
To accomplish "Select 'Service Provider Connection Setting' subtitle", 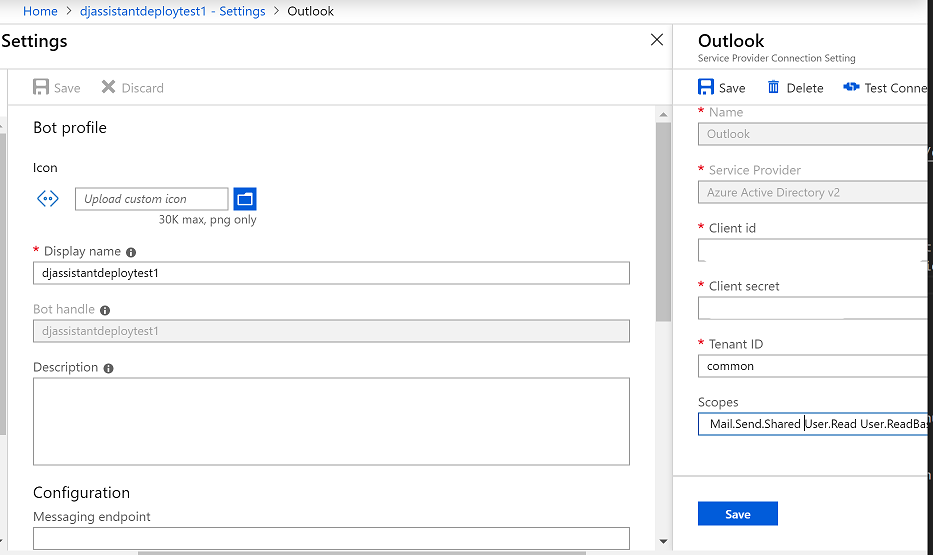I will 777,58.
